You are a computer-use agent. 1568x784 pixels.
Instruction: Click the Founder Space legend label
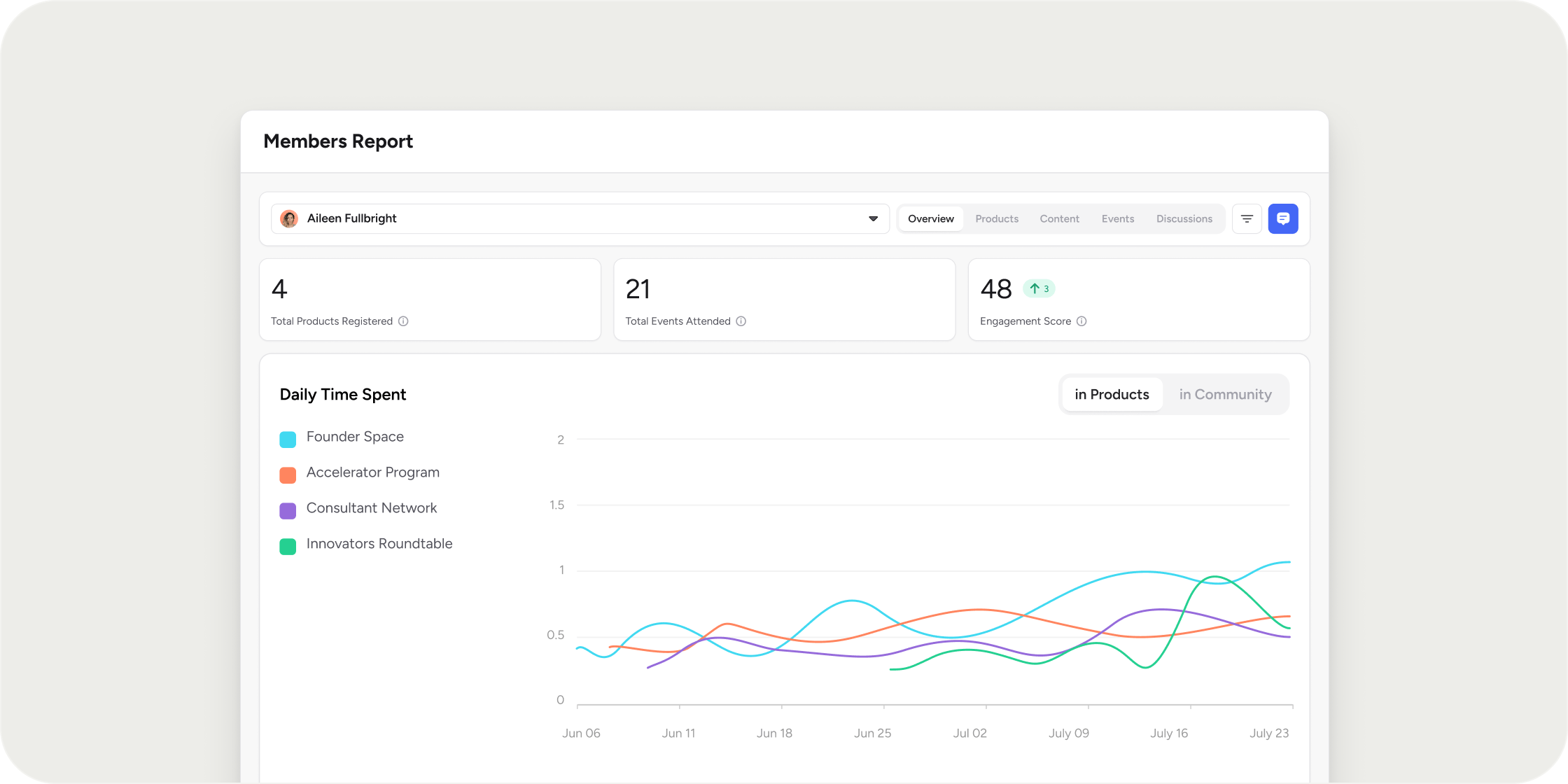click(355, 437)
